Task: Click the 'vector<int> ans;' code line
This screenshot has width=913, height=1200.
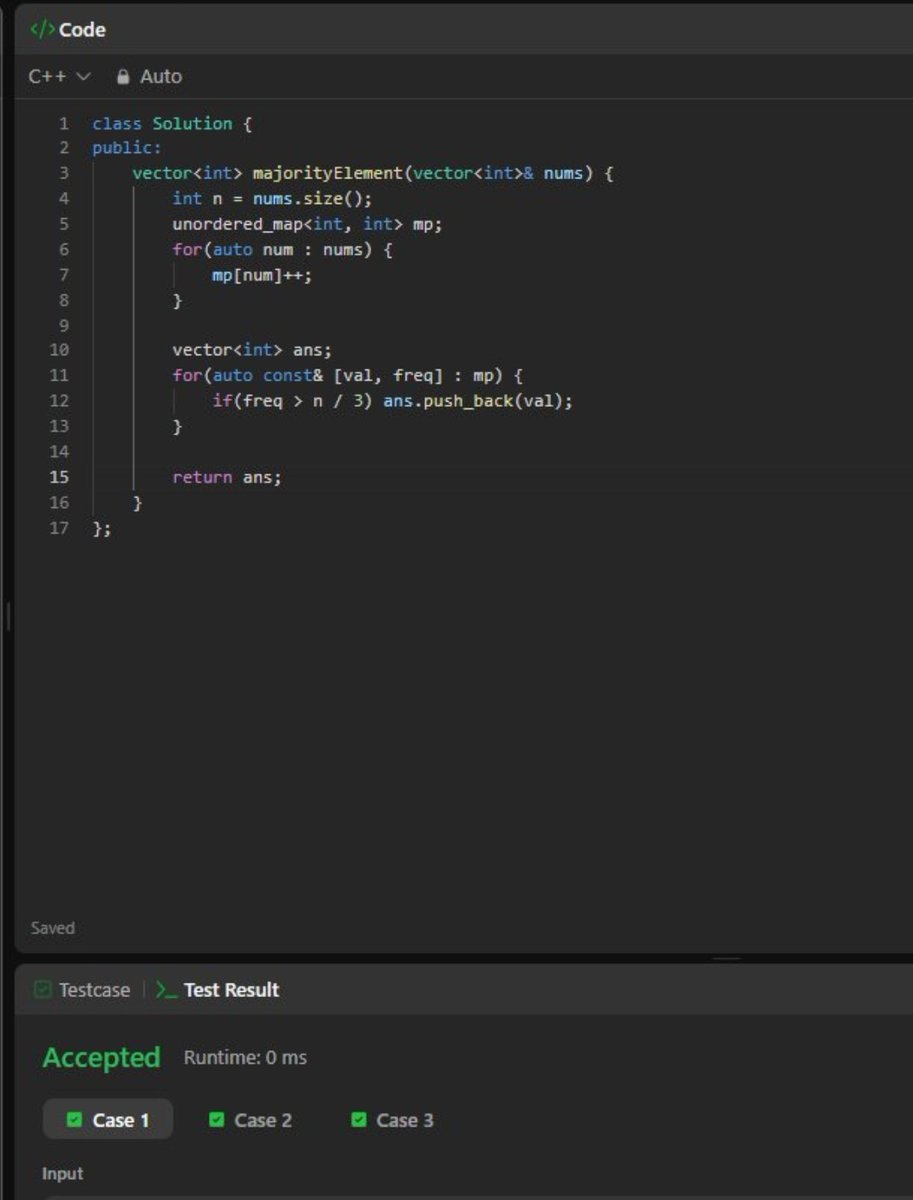Action: [252, 351]
